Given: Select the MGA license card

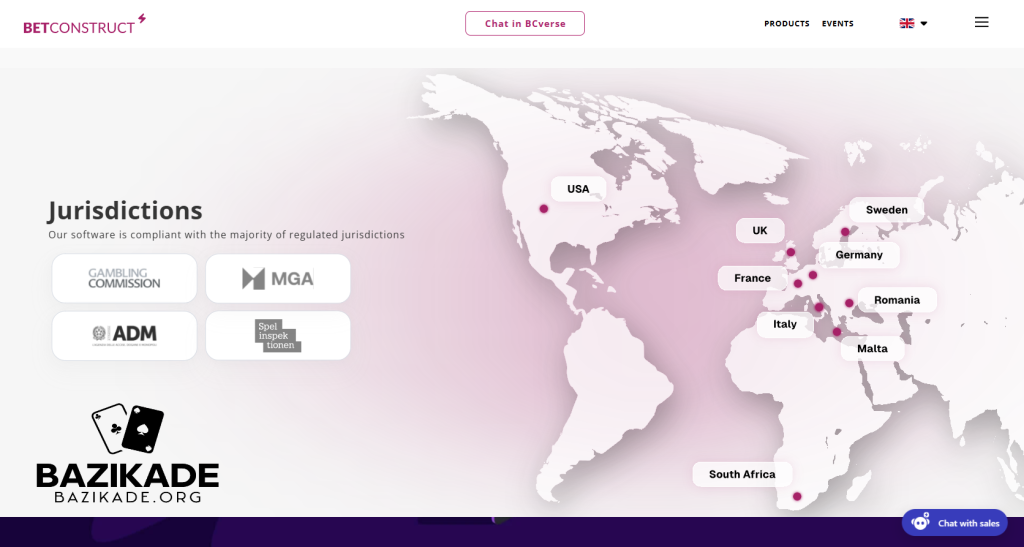Looking at the screenshot, I should 278,278.
